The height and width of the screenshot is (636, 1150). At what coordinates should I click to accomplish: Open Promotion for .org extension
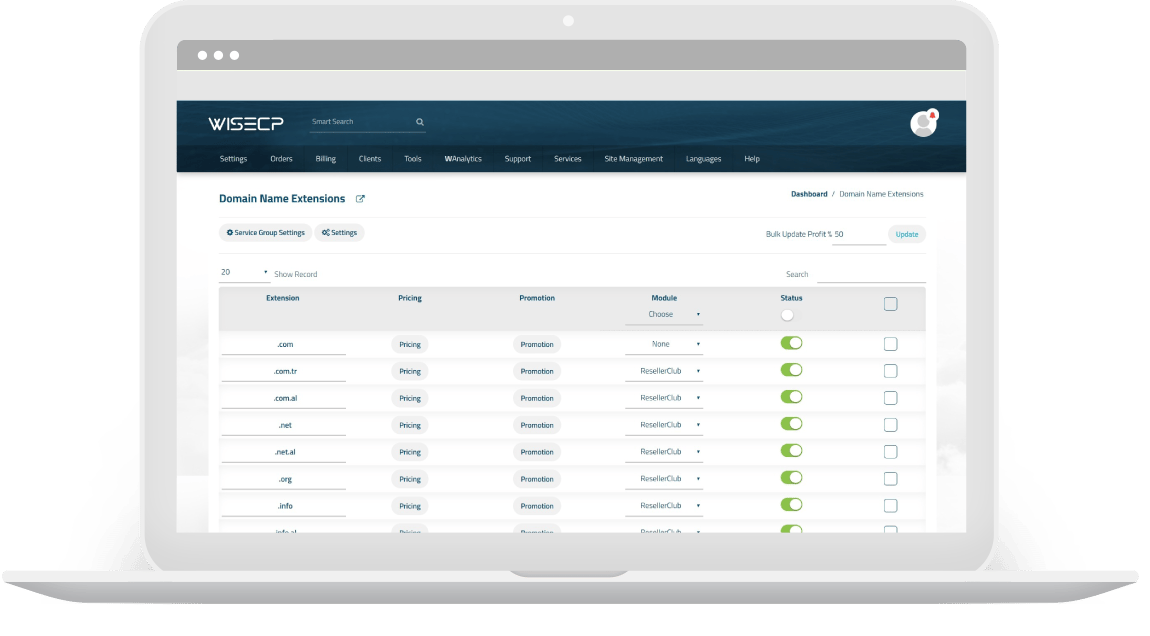[537, 479]
